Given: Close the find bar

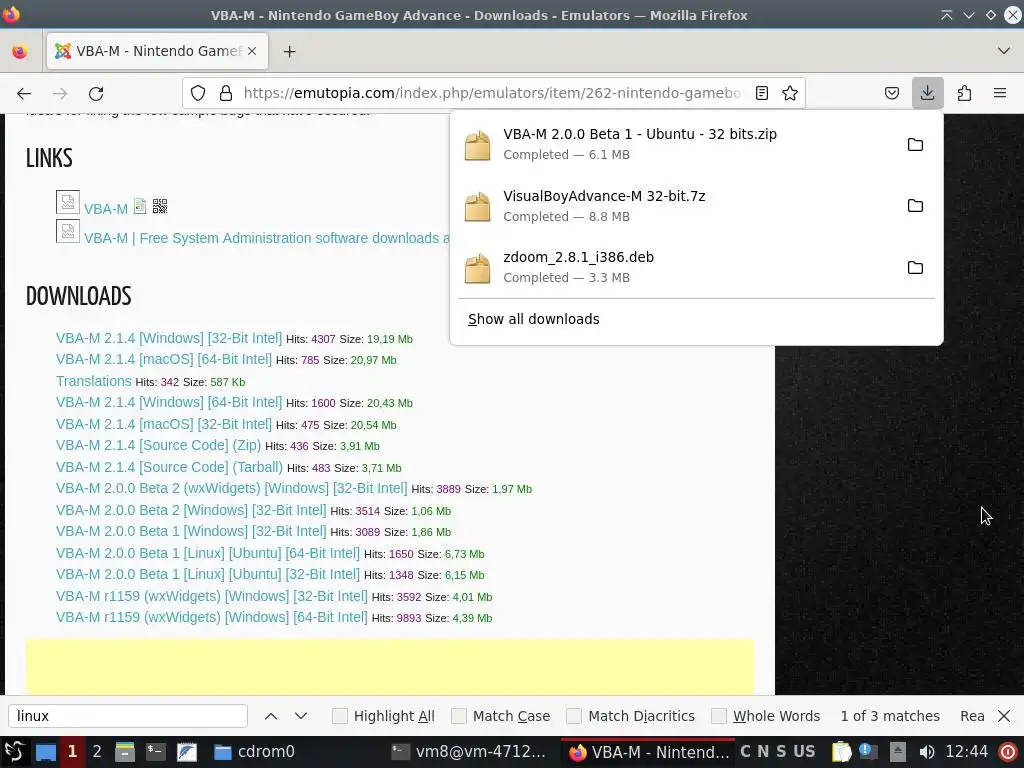Looking at the screenshot, I should 1004,716.
